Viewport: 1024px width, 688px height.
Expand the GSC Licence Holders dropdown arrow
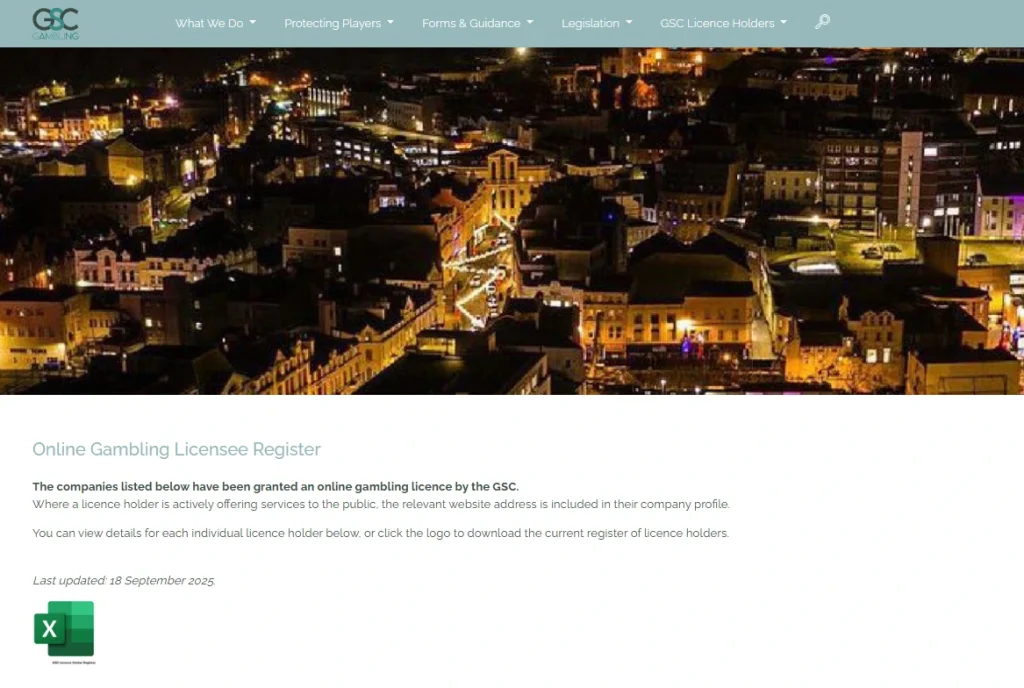783,22
